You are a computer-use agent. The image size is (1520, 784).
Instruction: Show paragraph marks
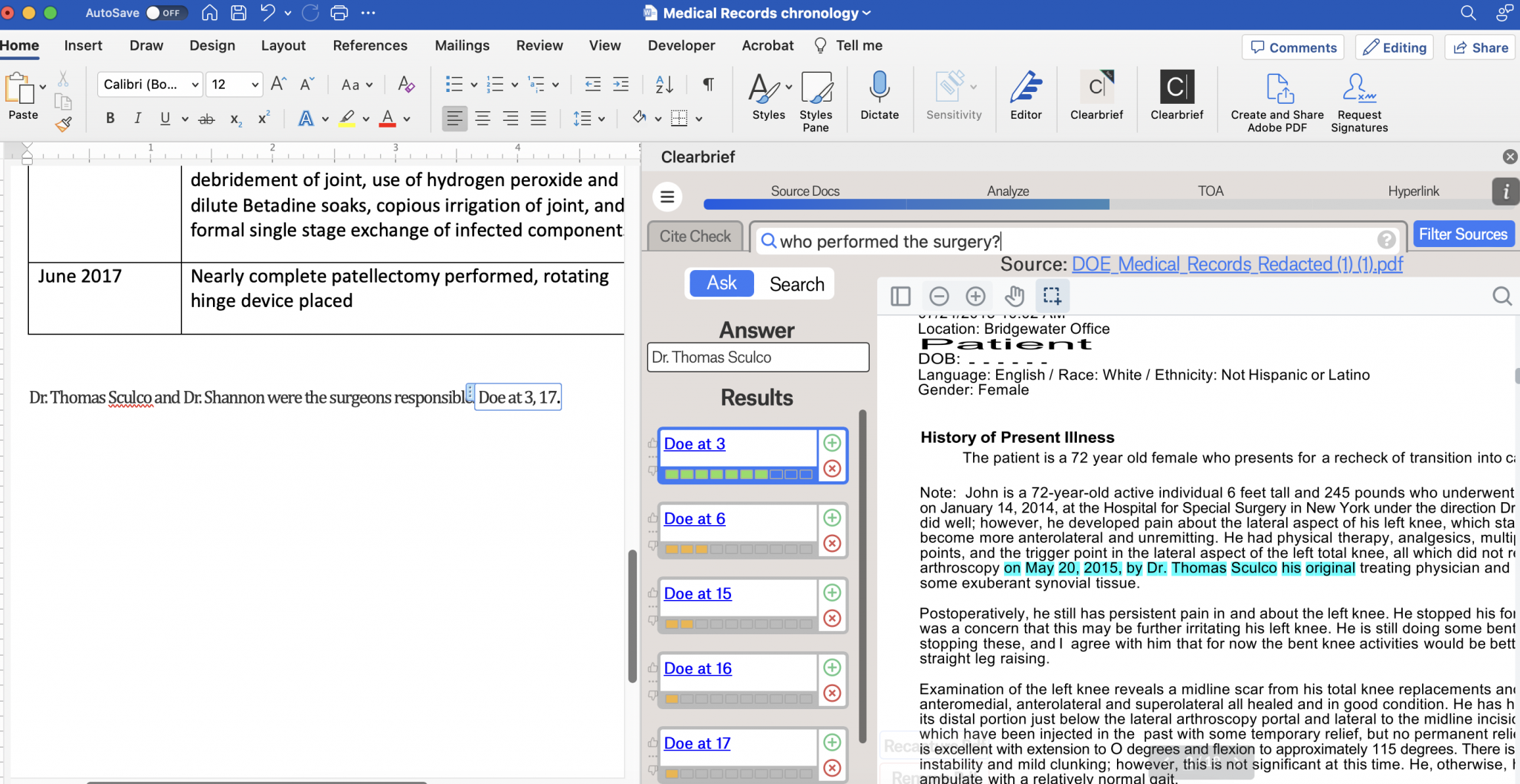[707, 84]
